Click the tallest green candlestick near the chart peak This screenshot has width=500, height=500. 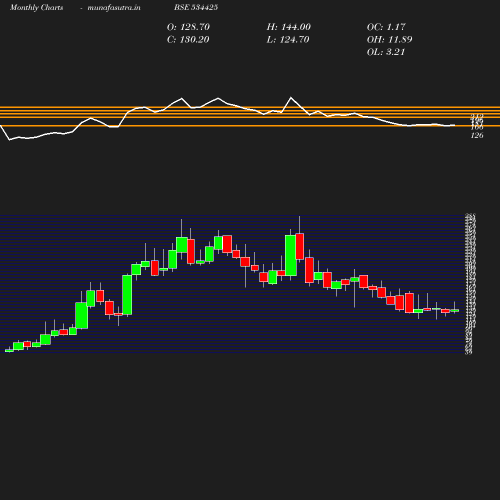point(291,255)
